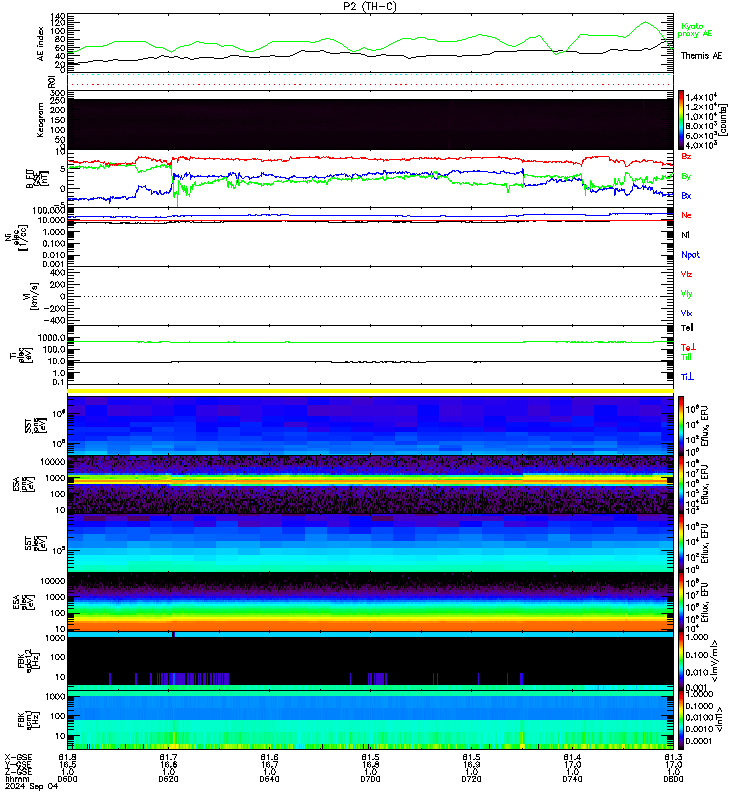
Task: Click the X-GSE value "81.4"
Action: [572, 757]
